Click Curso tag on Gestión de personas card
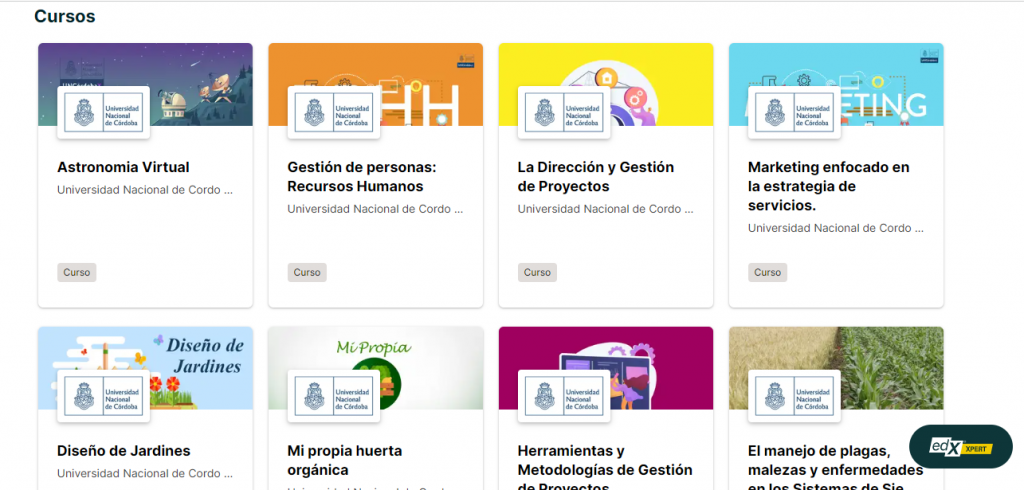The height and width of the screenshot is (490, 1024). click(x=307, y=272)
